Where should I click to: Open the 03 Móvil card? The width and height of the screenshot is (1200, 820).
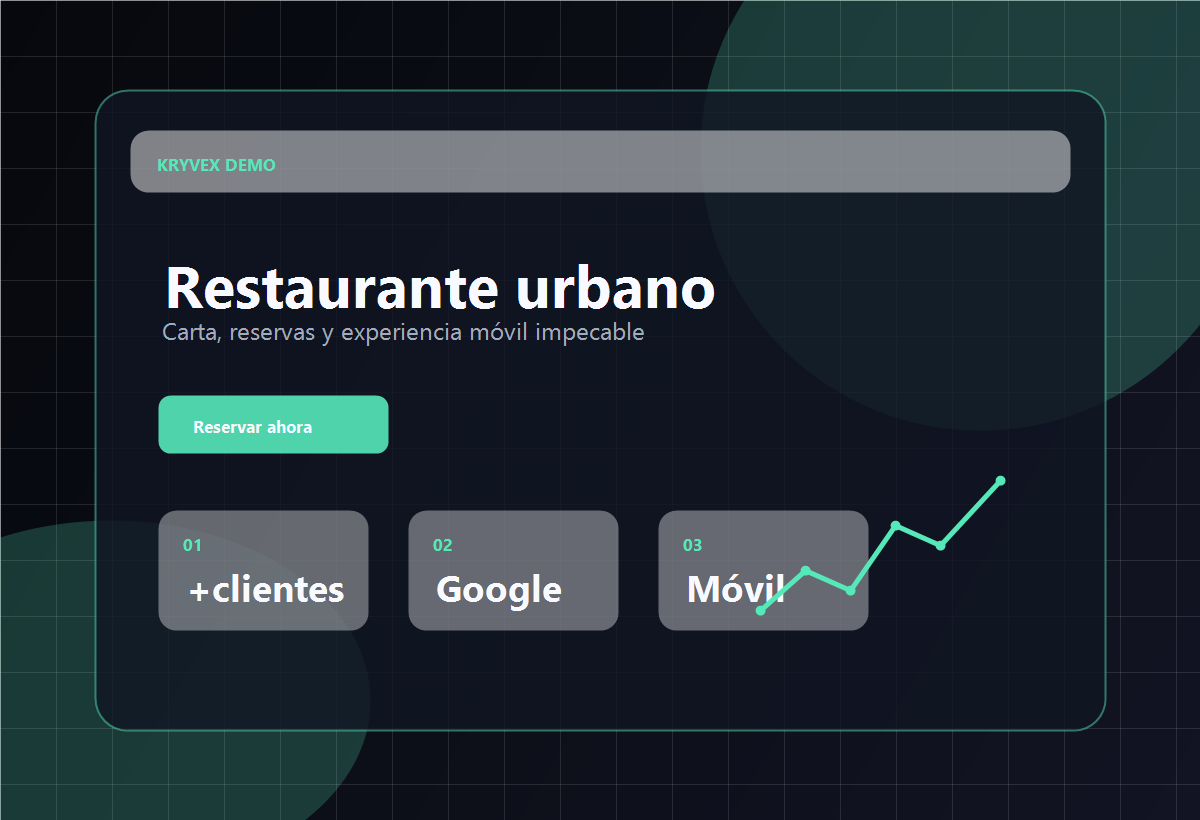click(x=763, y=571)
